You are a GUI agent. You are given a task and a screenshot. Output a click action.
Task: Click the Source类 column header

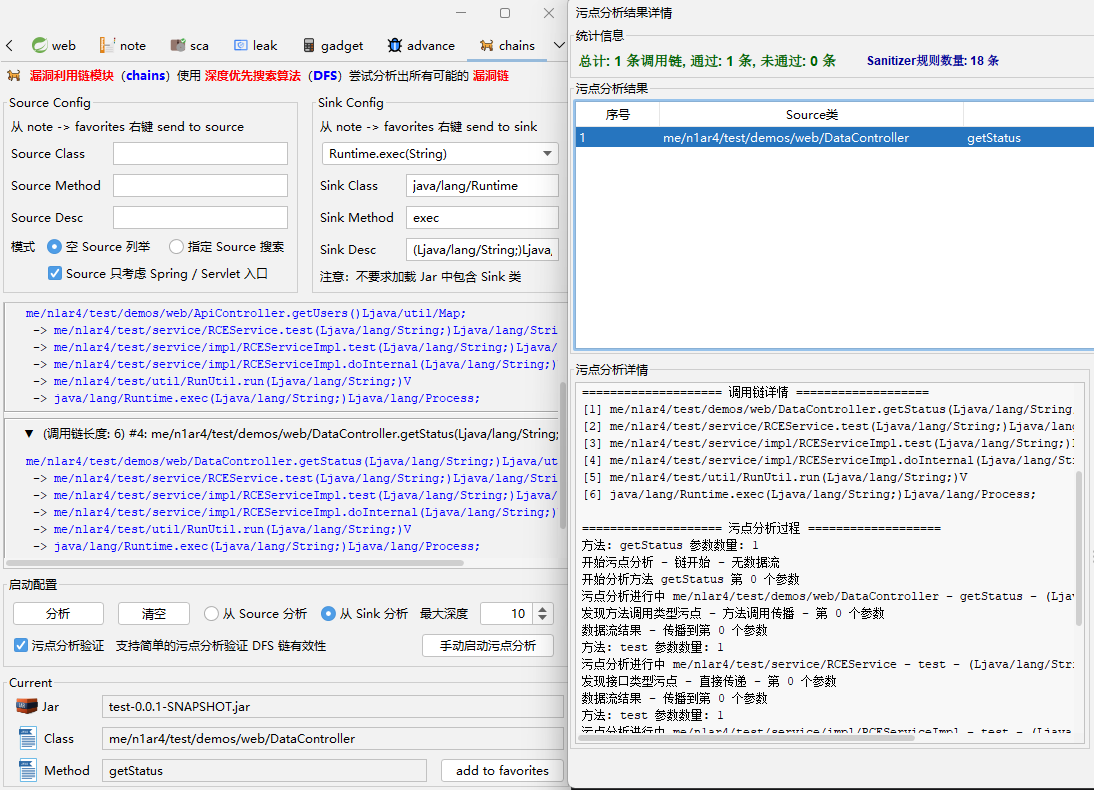pyautogui.click(x=811, y=114)
